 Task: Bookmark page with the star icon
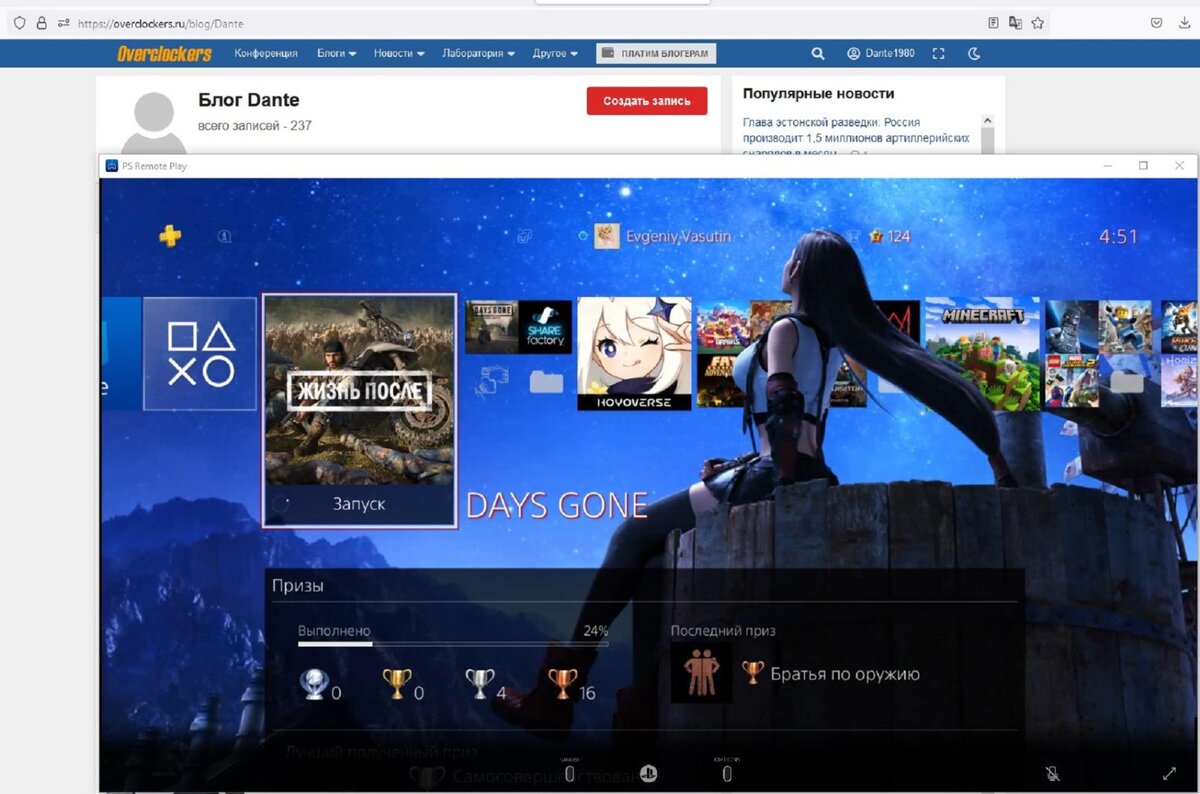pyautogui.click(x=1038, y=23)
